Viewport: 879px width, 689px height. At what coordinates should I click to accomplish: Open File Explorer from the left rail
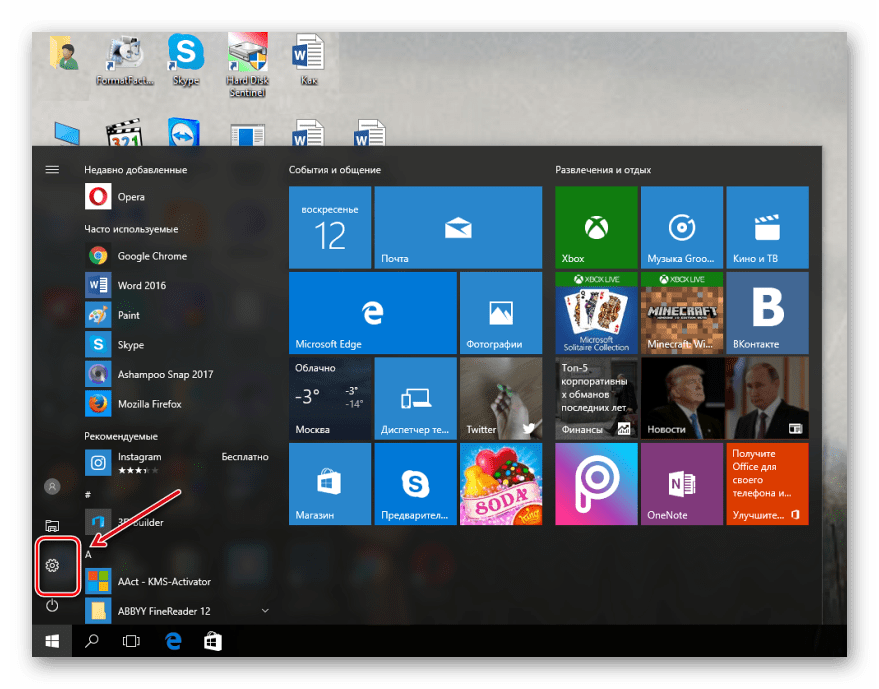(x=52, y=526)
